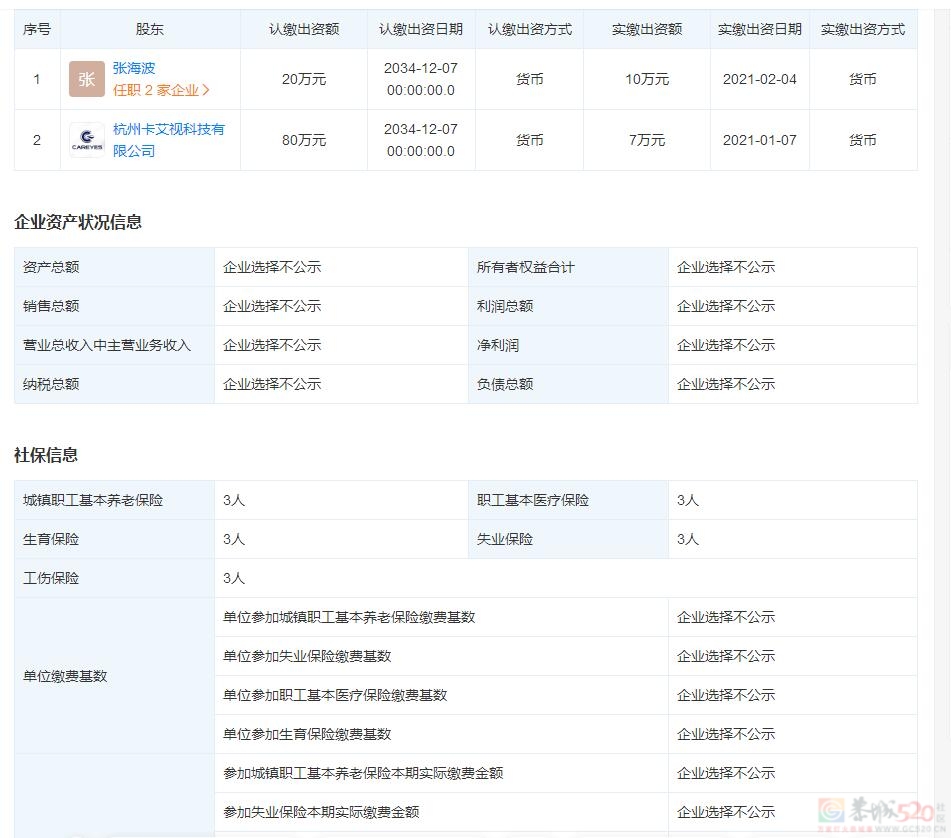Select the 股东 column header
Viewport: 951px width, 838px height.
point(150,29)
